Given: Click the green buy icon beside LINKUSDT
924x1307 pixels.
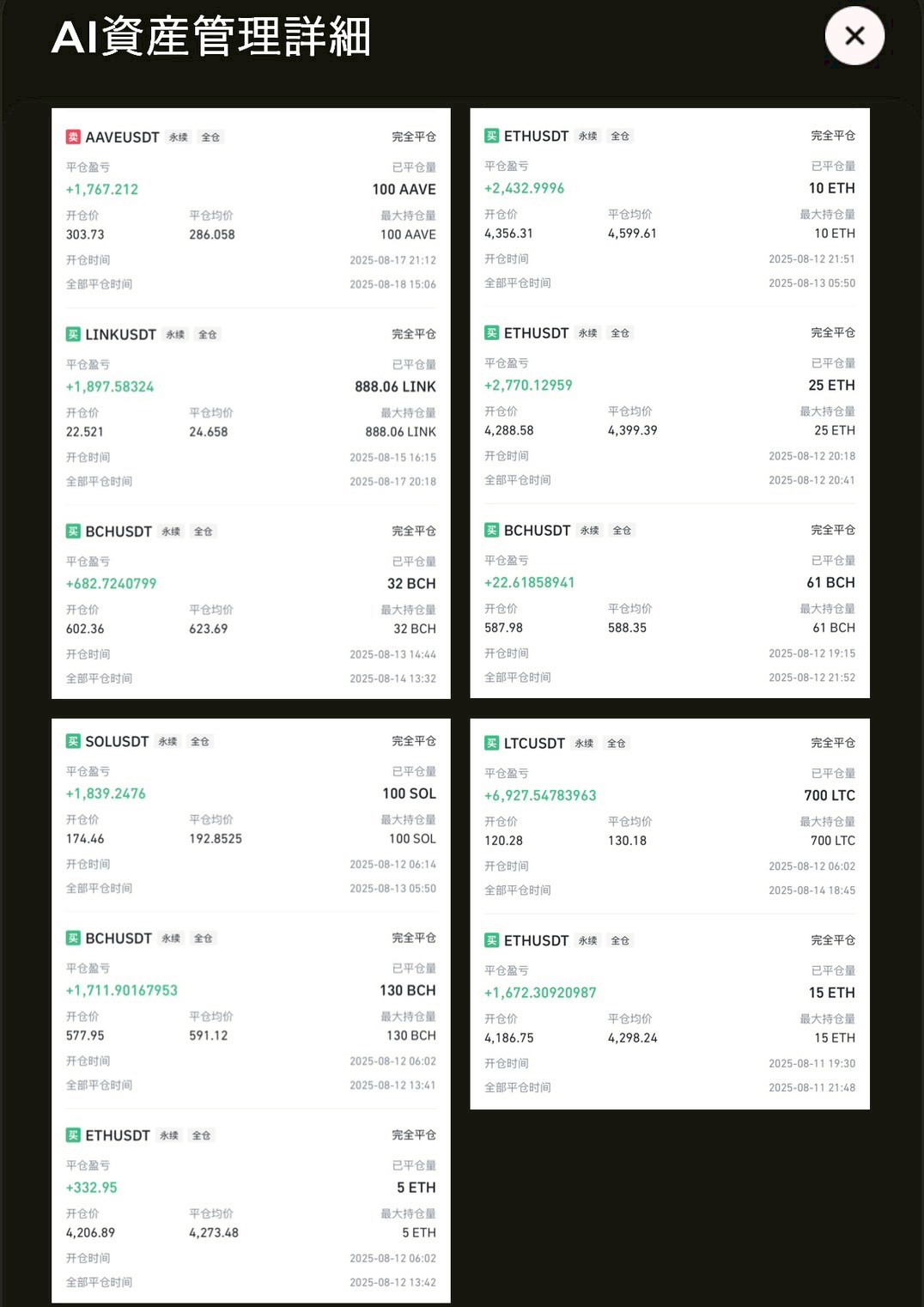Looking at the screenshot, I should point(73,334).
